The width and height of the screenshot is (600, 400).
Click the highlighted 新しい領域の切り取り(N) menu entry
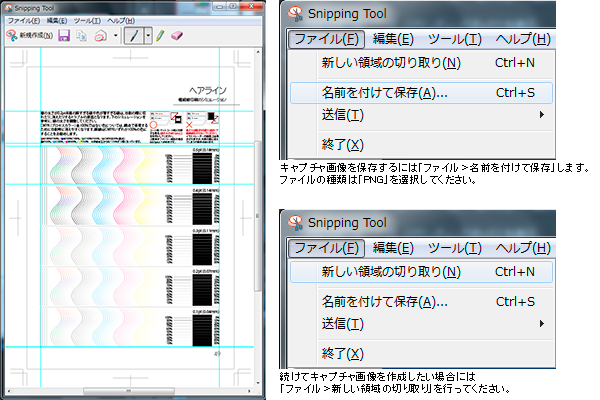(x=421, y=272)
